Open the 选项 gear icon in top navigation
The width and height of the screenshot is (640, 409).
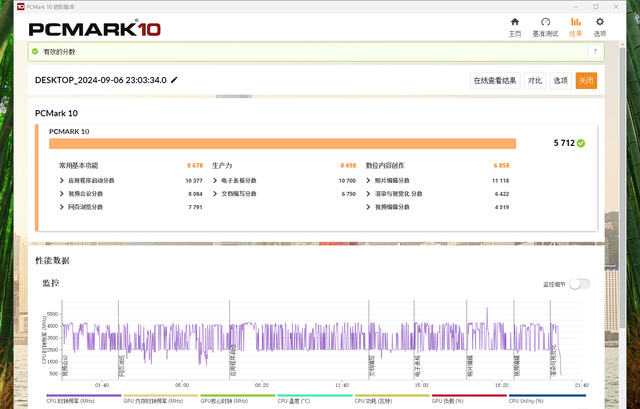tap(600, 22)
